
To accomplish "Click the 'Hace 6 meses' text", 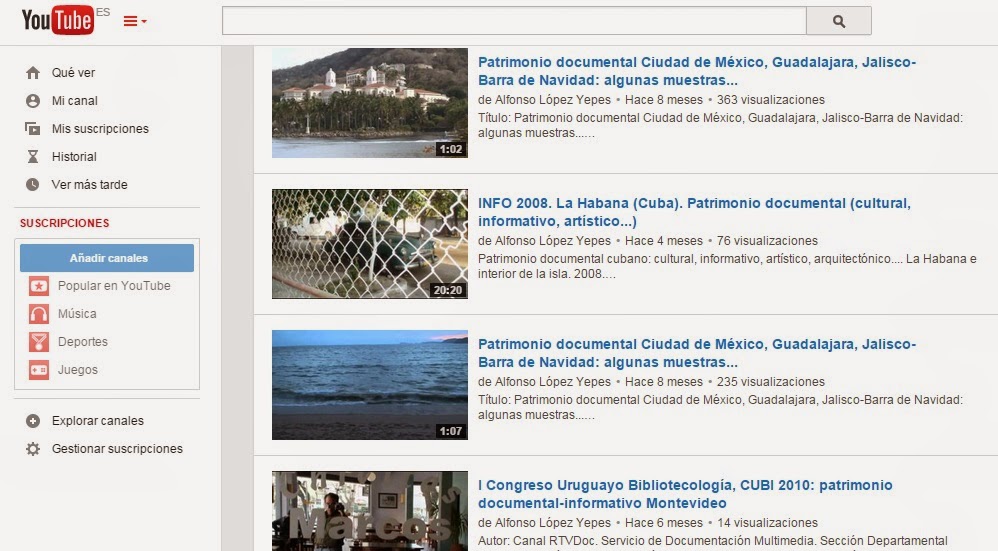I will 664,522.
